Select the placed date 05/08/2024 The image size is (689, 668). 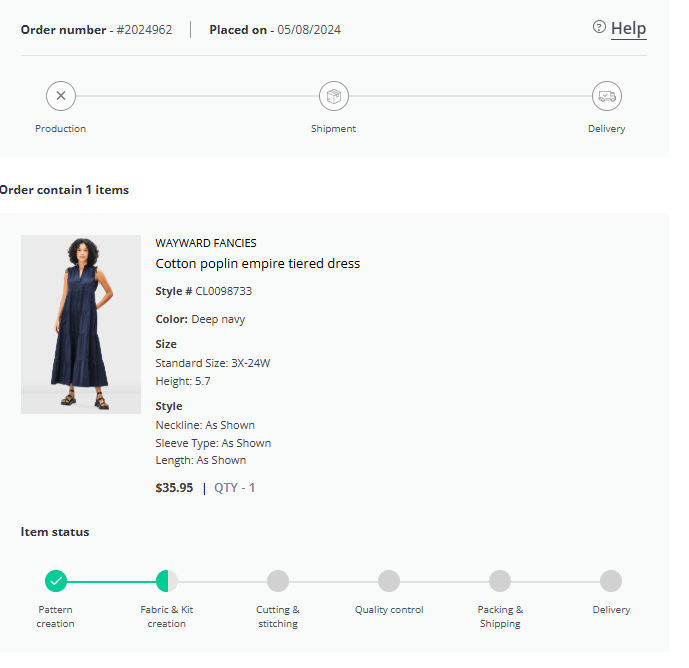(x=309, y=30)
